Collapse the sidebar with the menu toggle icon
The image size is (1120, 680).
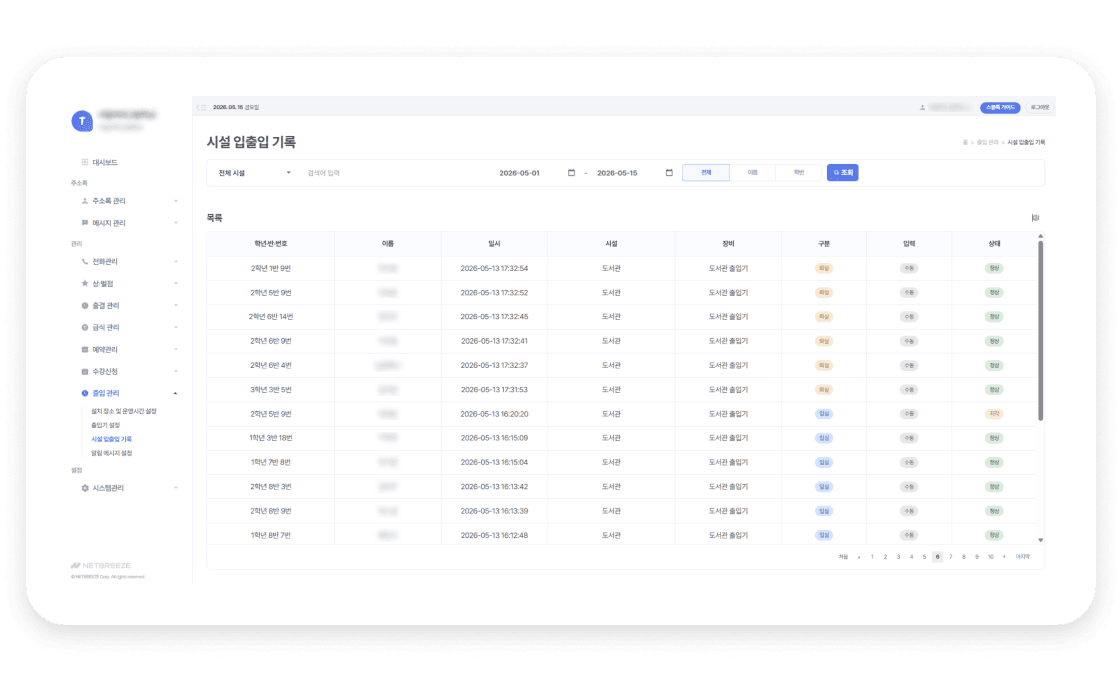[201, 107]
